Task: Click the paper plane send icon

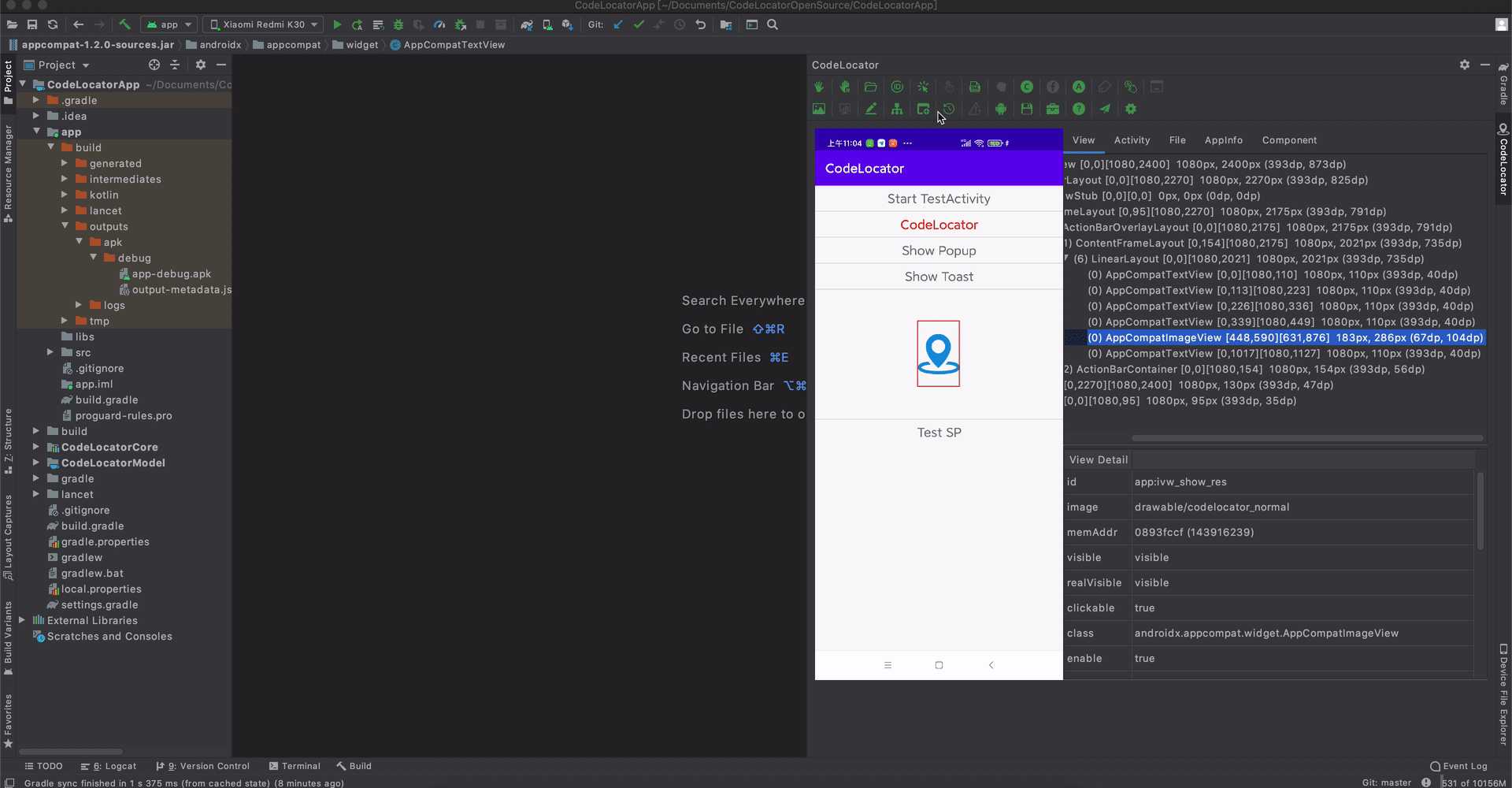Action: (x=1105, y=110)
